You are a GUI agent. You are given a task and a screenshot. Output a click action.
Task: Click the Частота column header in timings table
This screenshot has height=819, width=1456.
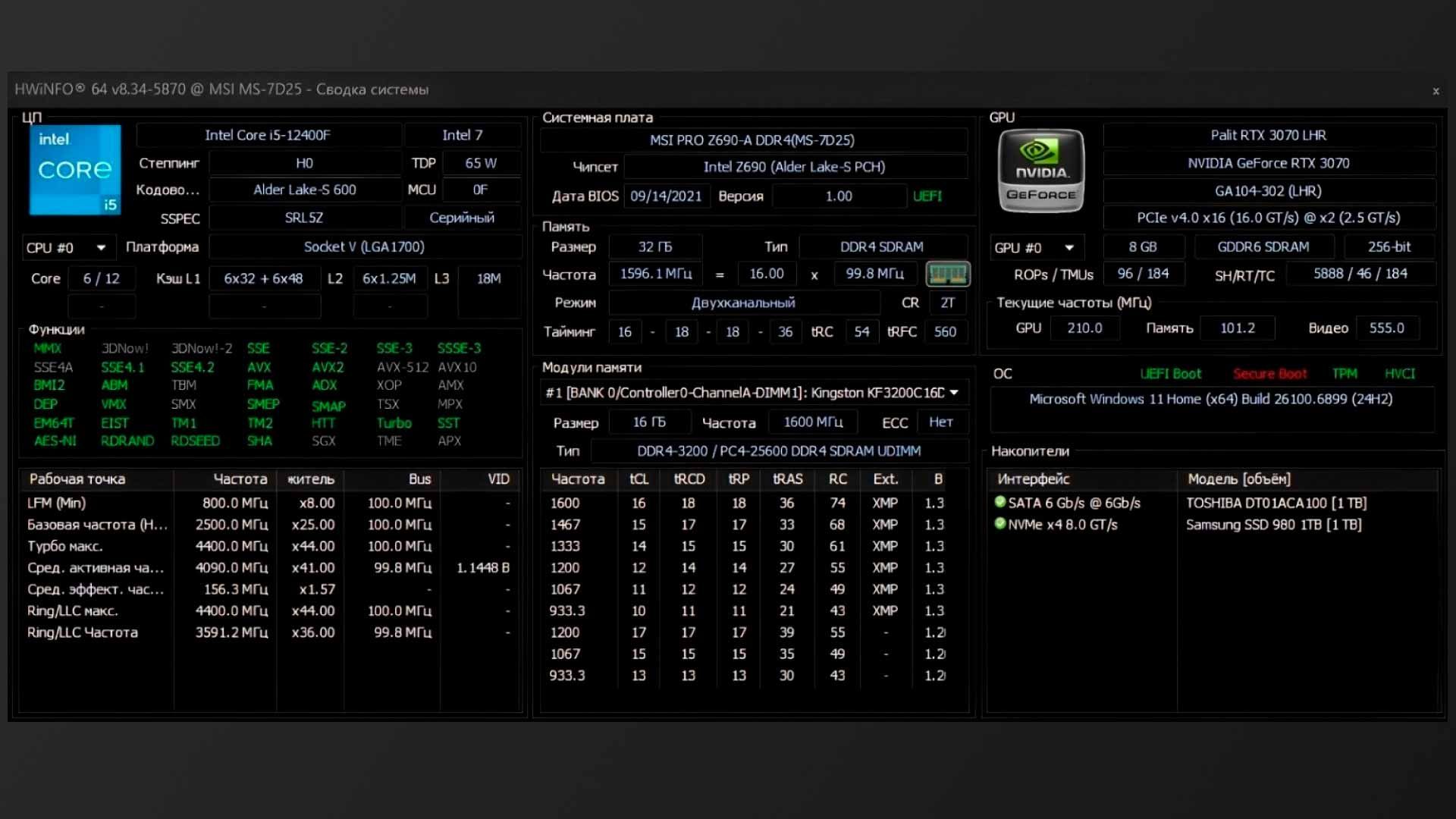click(x=577, y=479)
